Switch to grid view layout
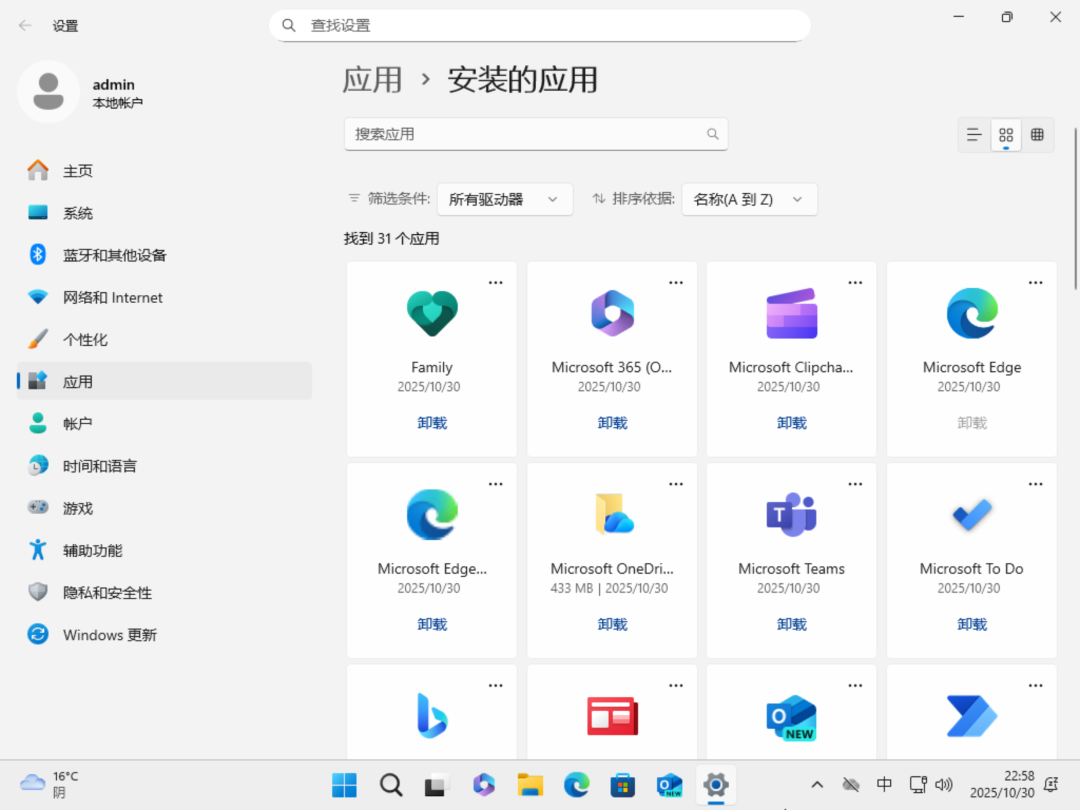Image resolution: width=1080 pixels, height=810 pixels. (1006, 135)
